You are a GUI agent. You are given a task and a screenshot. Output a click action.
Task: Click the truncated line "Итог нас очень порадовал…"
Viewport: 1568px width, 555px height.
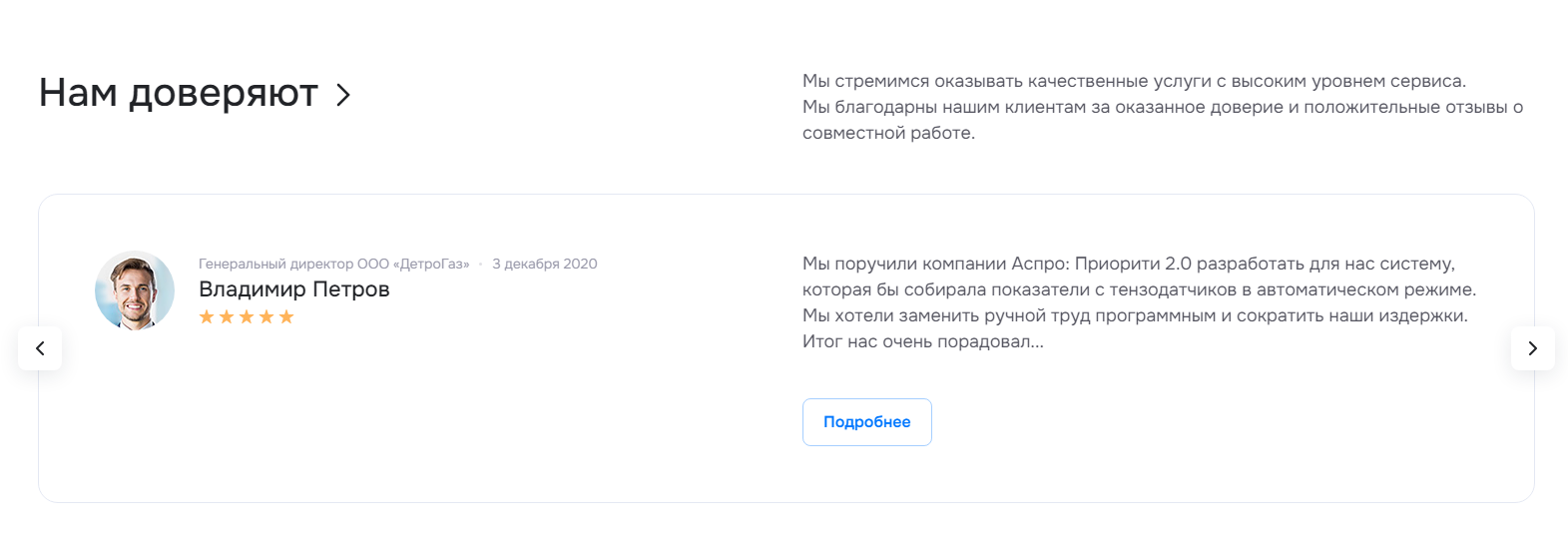pyautogui.click(x=922, y=342)
